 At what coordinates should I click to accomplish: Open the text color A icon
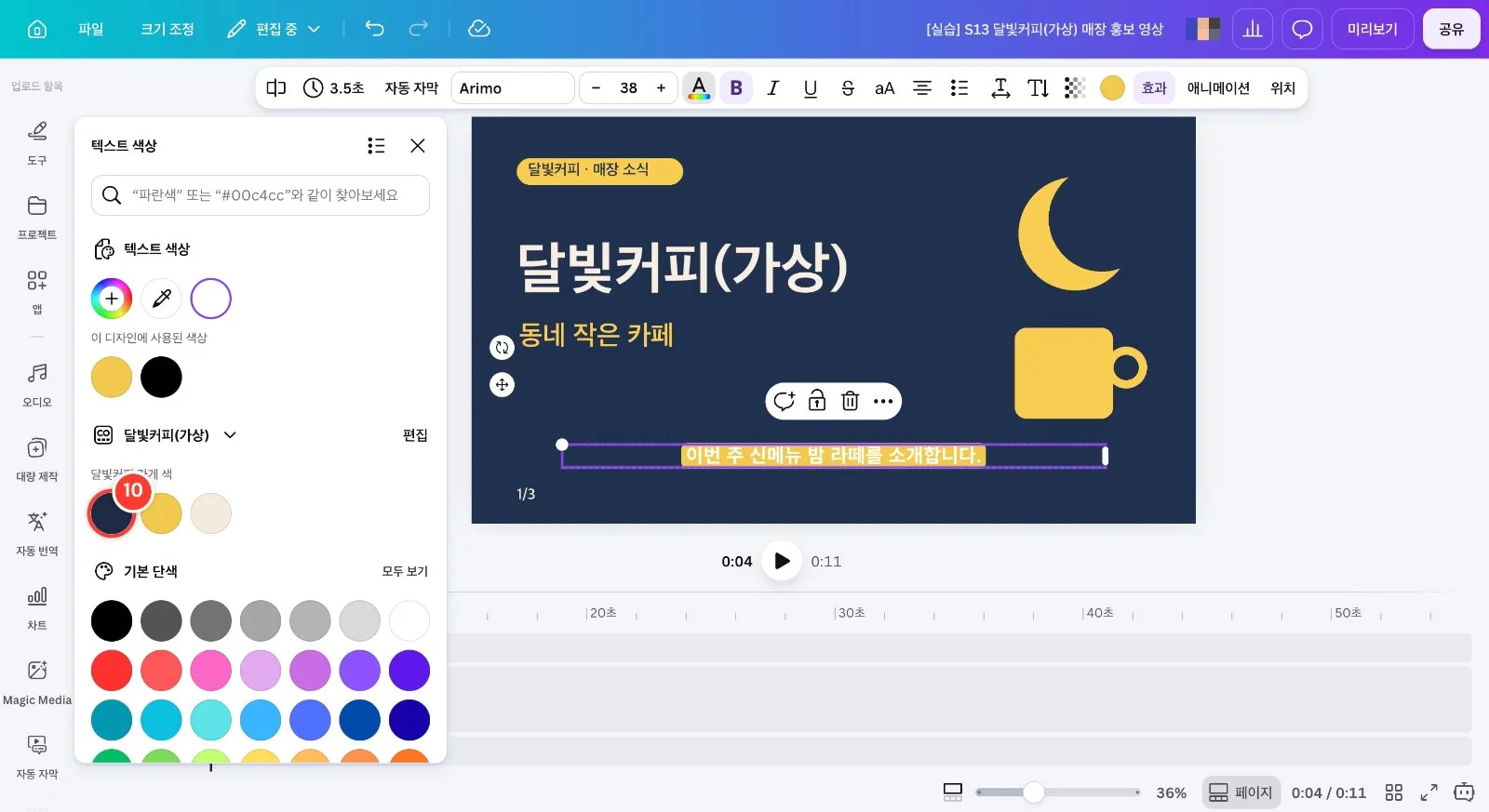point(699,88)
